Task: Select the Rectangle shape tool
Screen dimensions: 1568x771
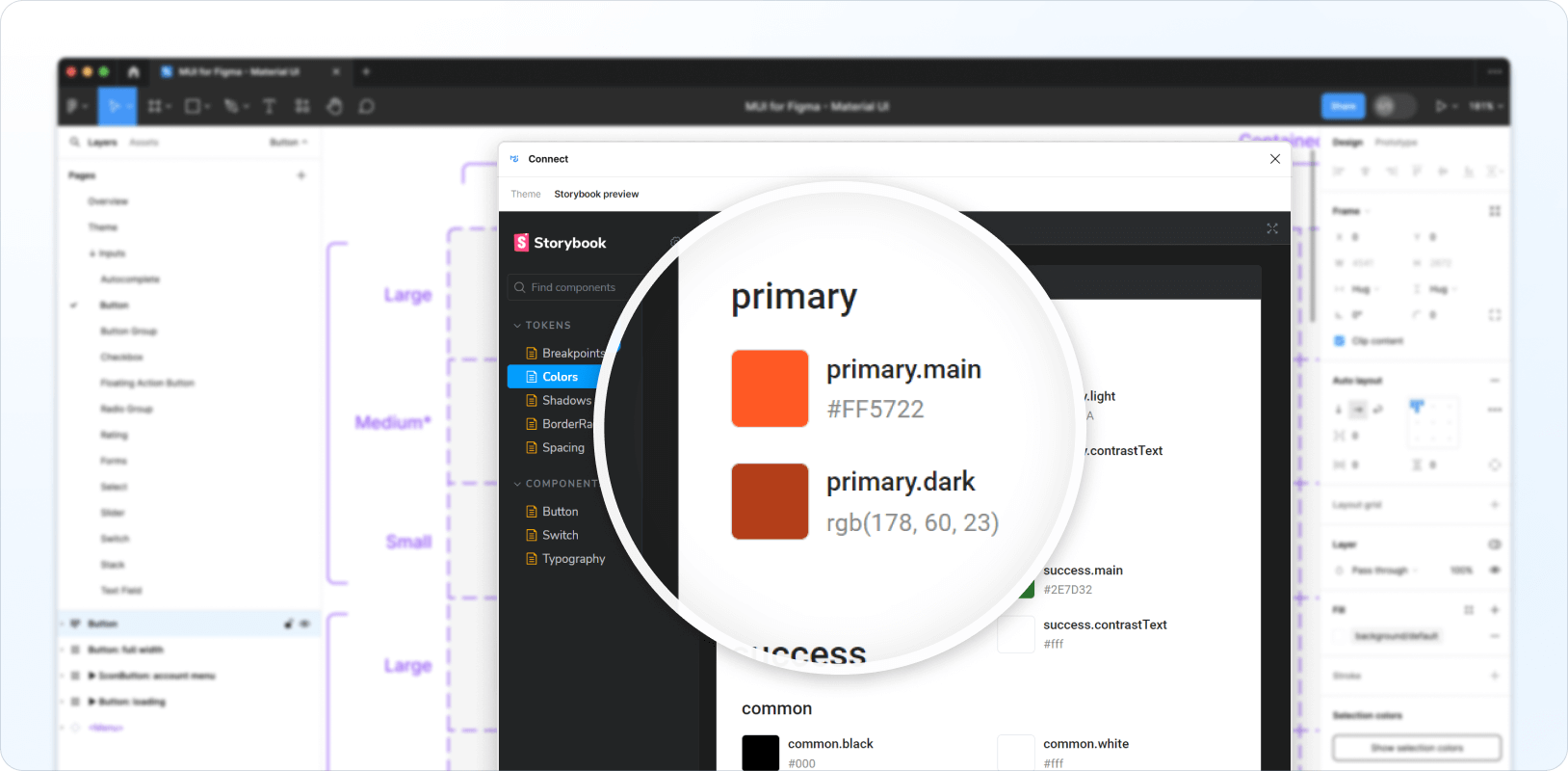Action: tap(193, 106)
